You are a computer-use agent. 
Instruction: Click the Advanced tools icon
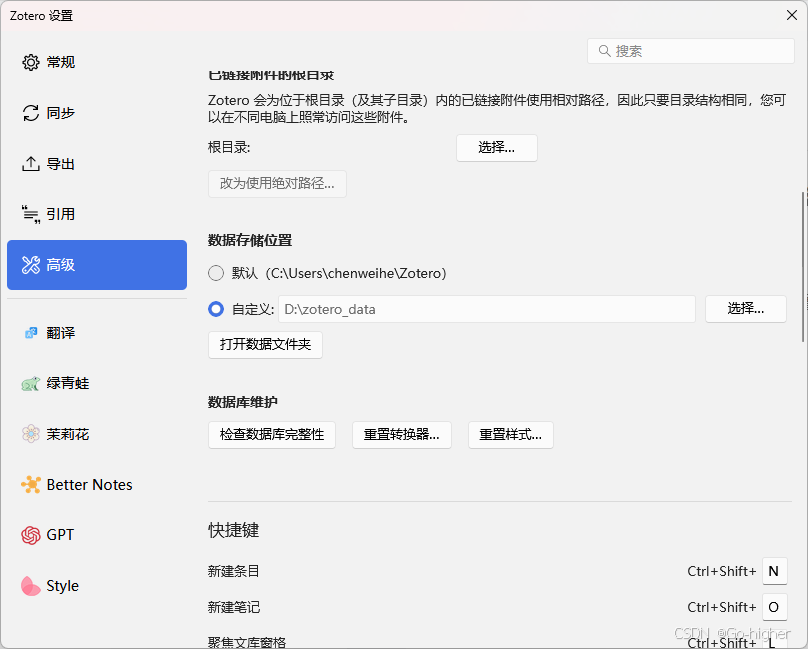point(30,265)
